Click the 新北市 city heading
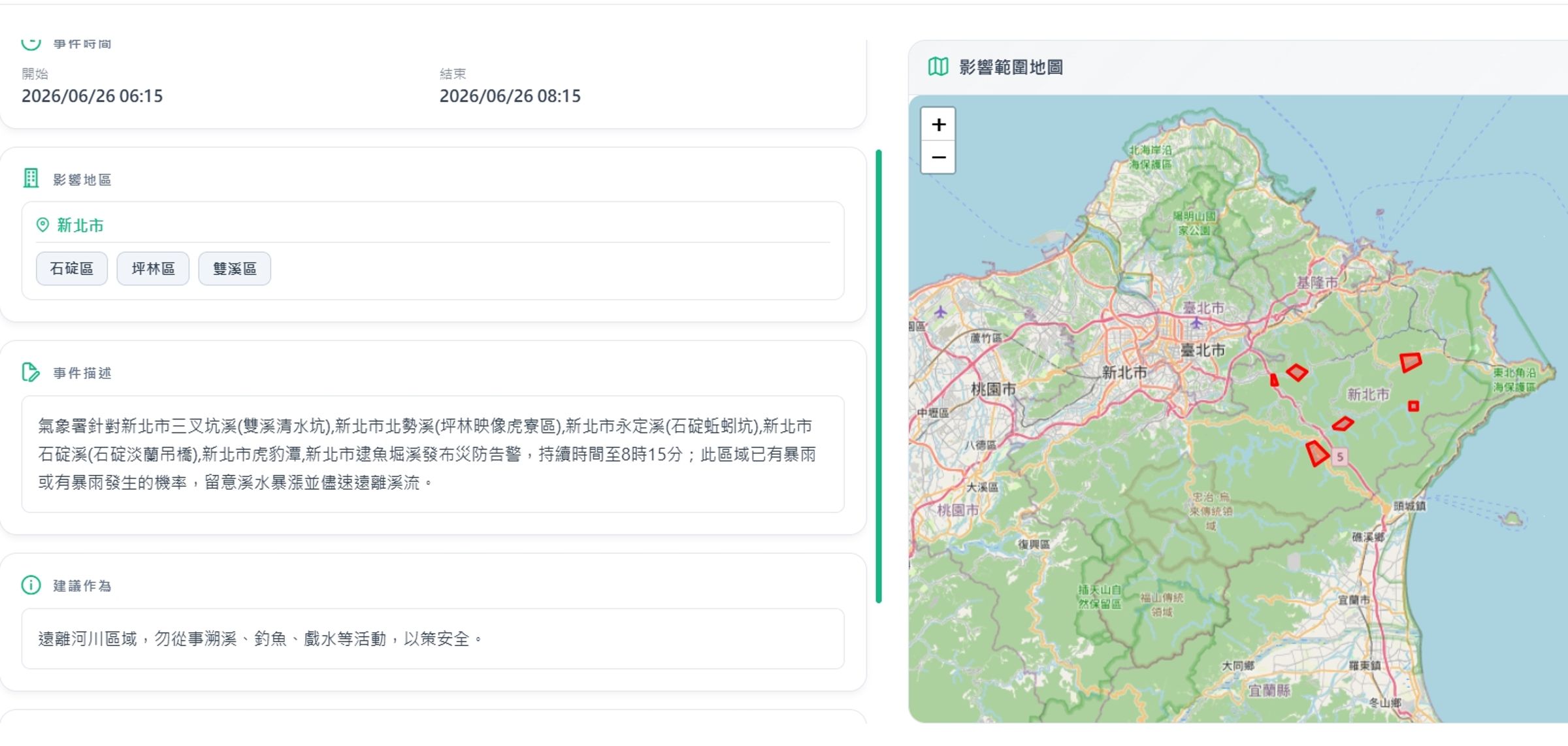Screen dimensions: 1568x746 pos(80,225)
